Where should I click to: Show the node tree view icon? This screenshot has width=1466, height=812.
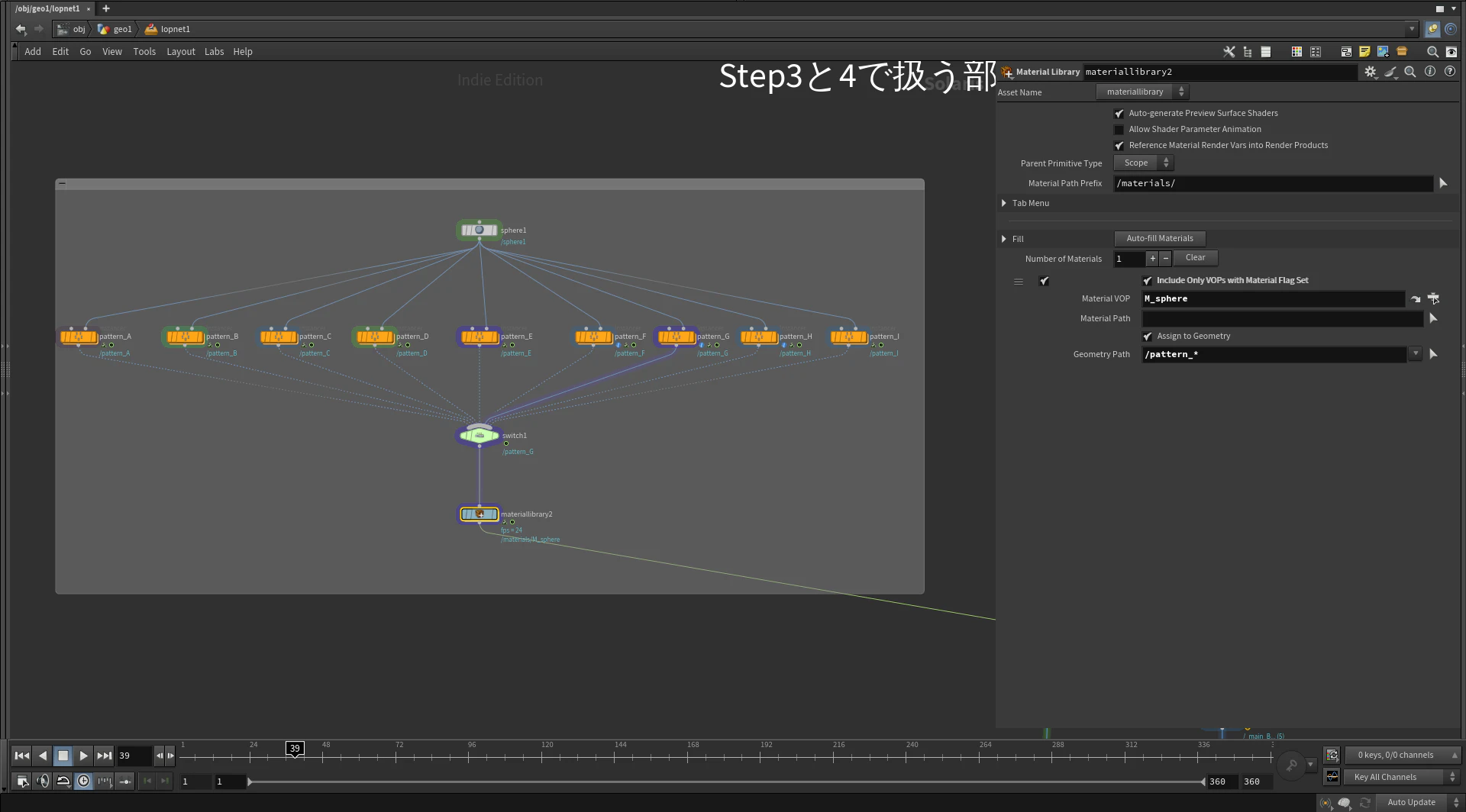click(1248, 52)
